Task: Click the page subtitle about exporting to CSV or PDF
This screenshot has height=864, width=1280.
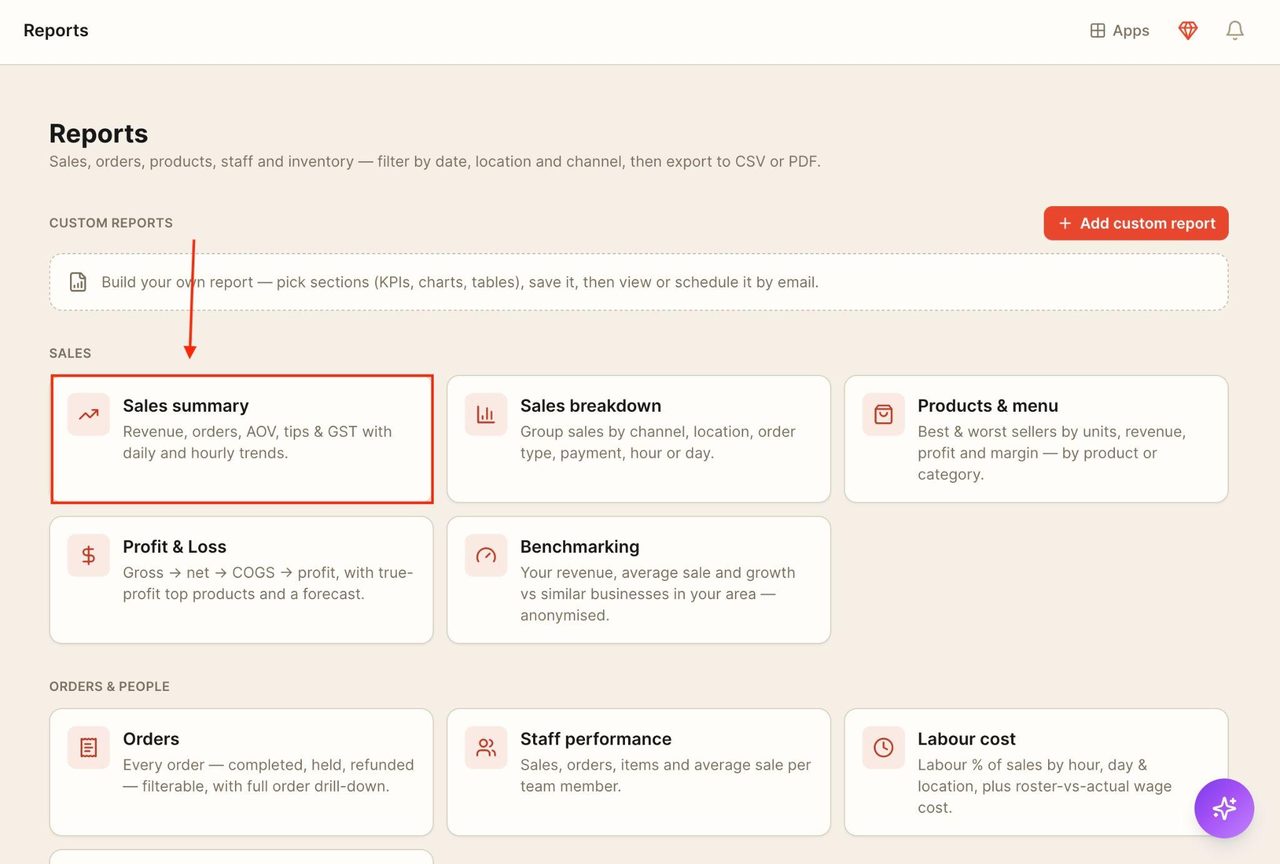Action: 435,161
